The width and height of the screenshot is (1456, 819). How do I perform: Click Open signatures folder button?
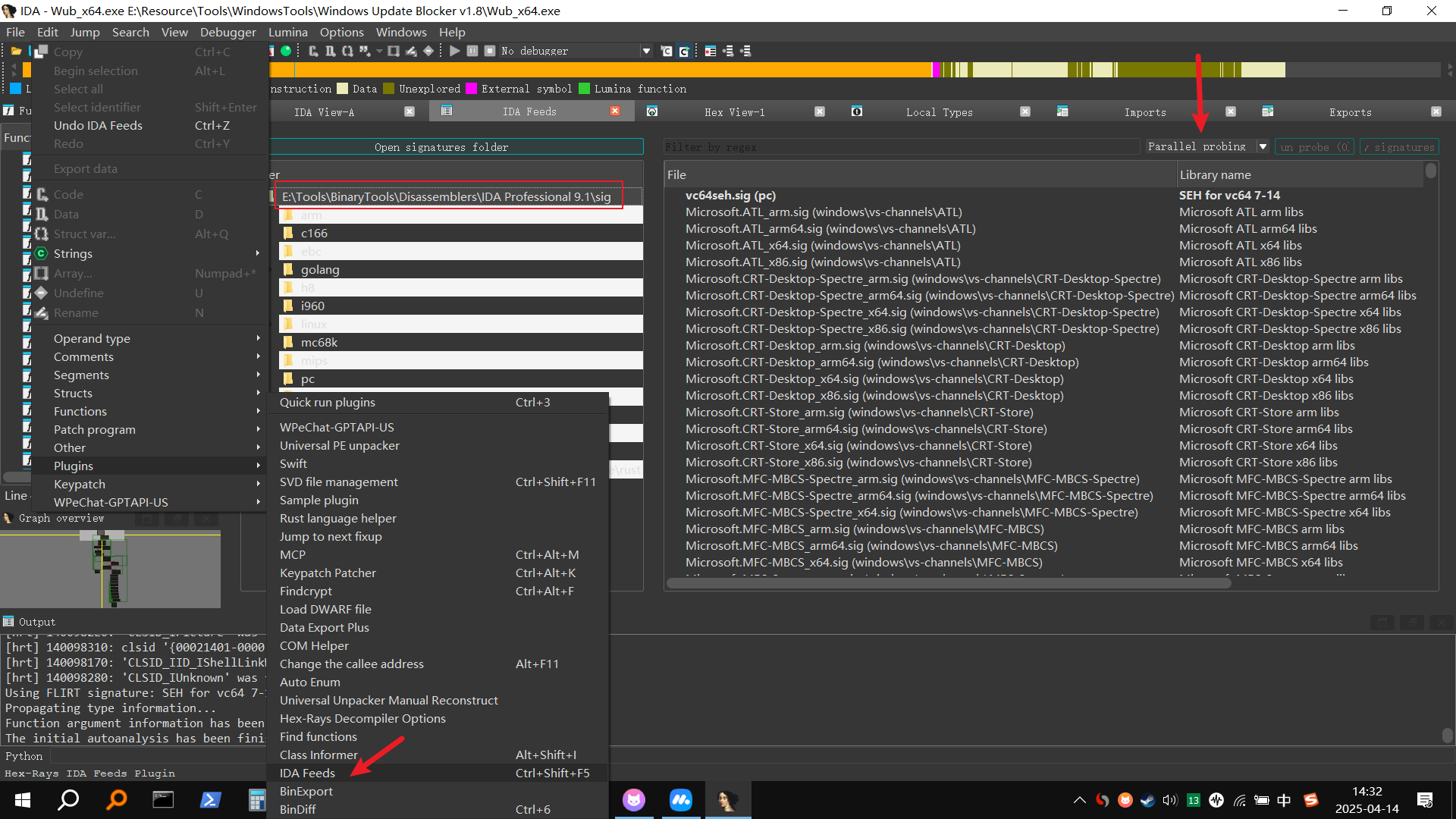pos(441,146)
